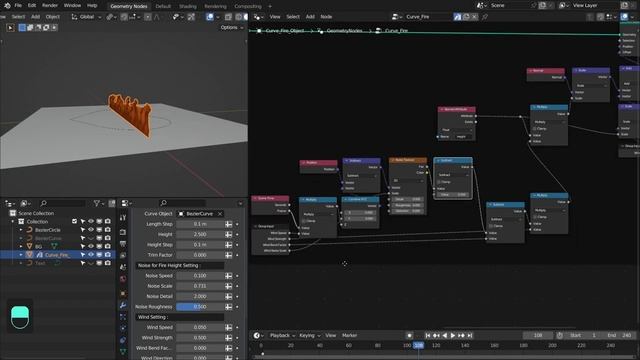
Task: Click the Height attribute toggle icon
Action: pos(229,235)
